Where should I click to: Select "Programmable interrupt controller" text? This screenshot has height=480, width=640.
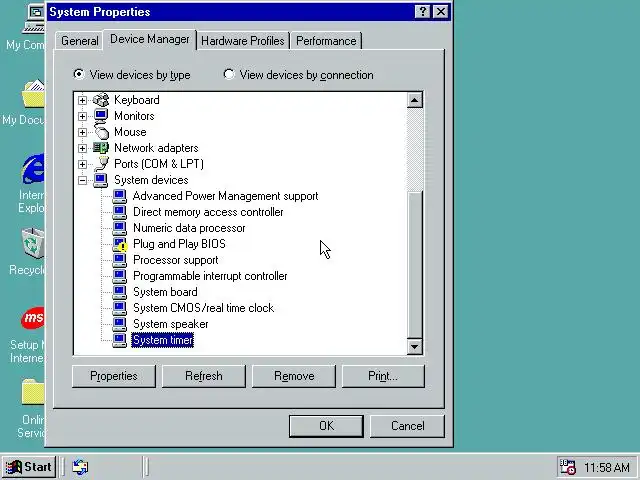pos(210,276)
